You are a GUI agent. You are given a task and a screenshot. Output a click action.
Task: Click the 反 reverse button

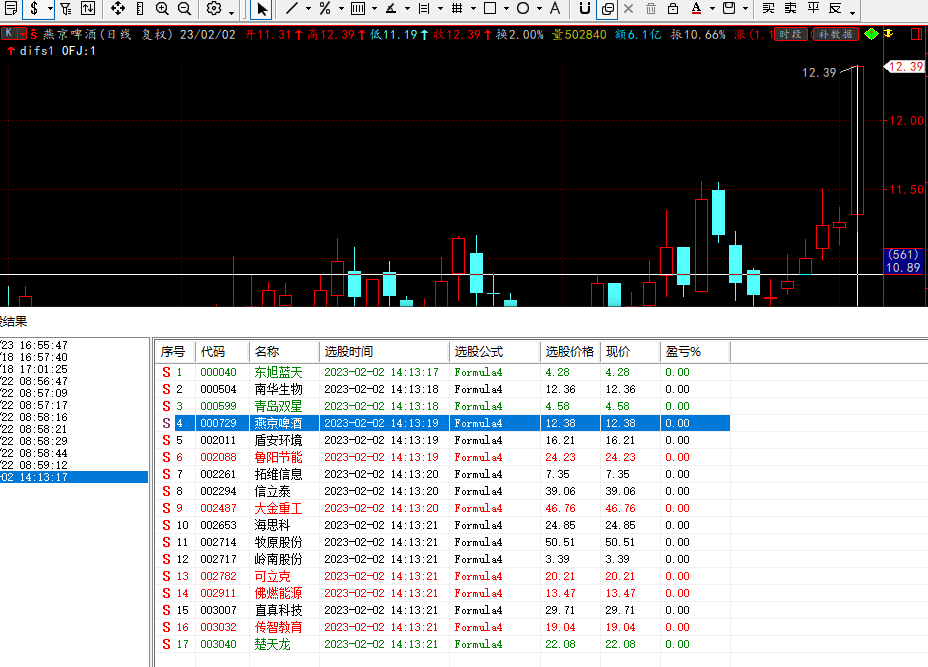click(x=835, y=8)
